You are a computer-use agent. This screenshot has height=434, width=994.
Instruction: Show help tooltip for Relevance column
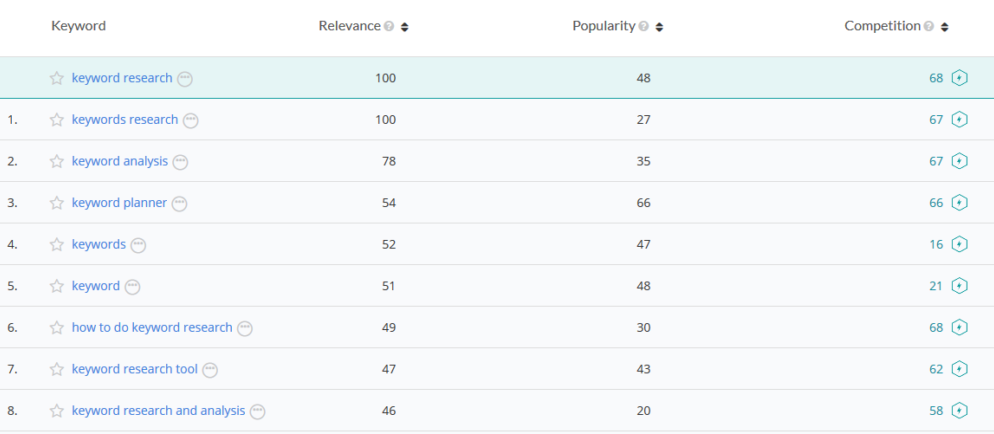(x=389, y=27)
